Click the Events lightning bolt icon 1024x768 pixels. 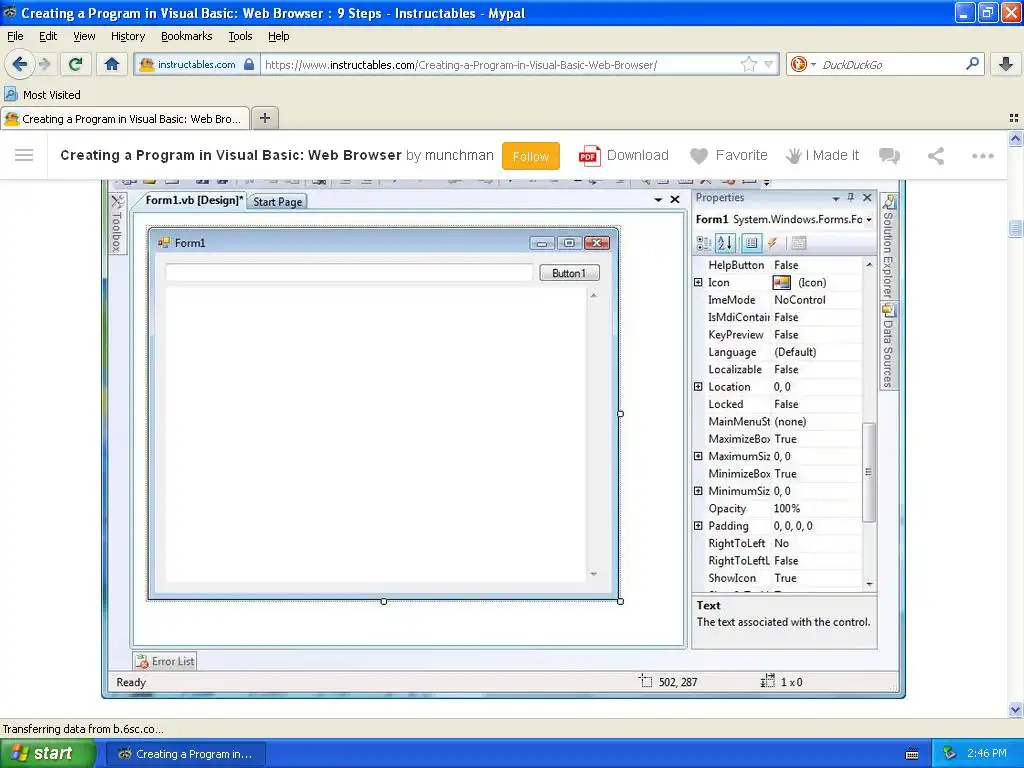[x=773, y=243]
